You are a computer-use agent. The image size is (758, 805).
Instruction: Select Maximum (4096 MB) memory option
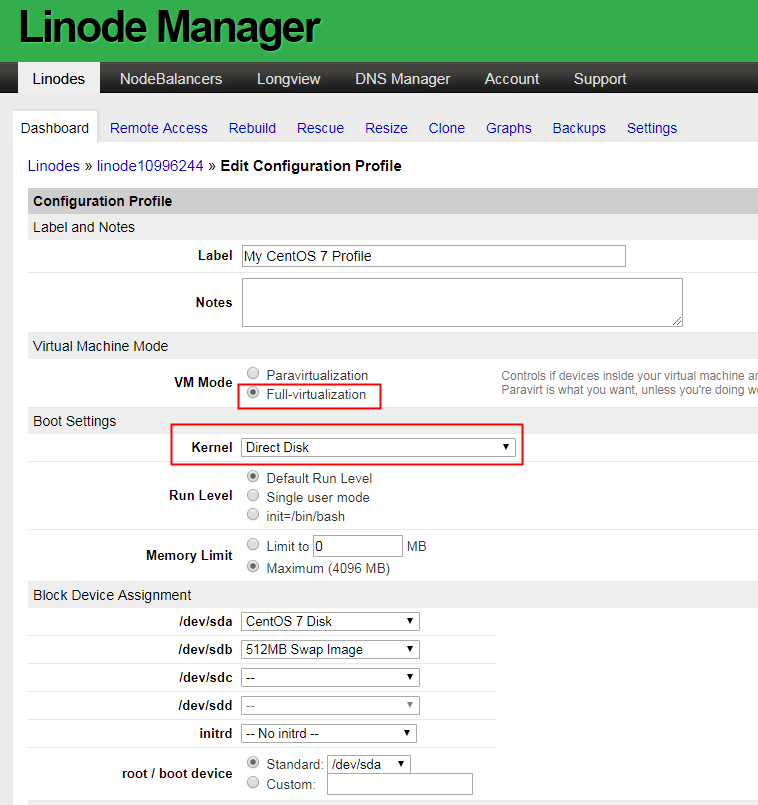[253, 567]
